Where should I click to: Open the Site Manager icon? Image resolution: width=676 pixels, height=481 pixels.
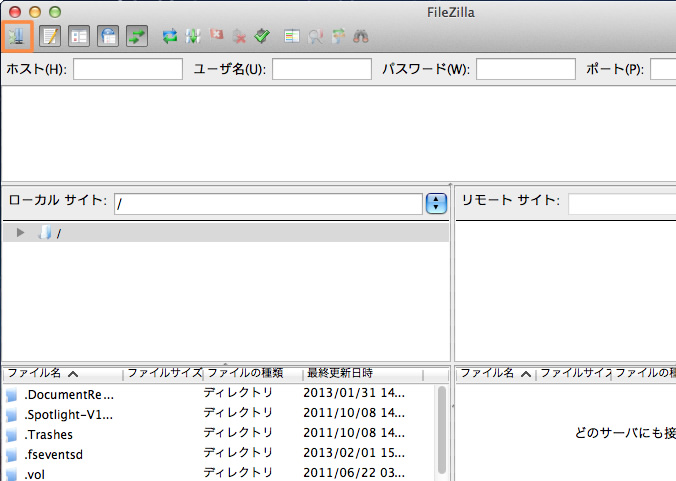pyautogui.click(x=18, y=36)
